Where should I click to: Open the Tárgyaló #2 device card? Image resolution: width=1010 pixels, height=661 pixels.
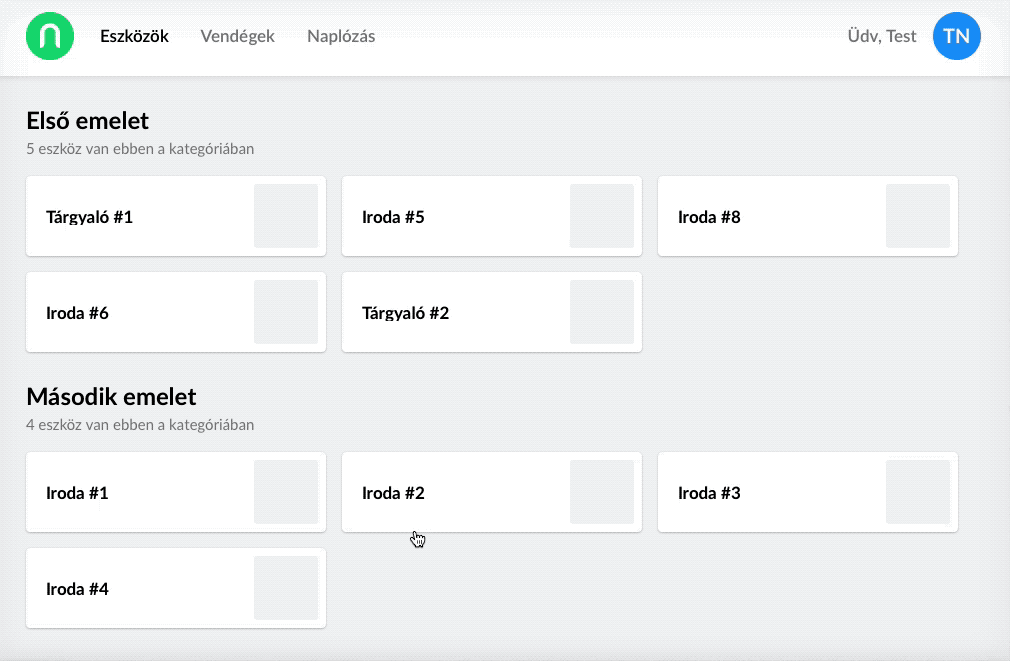455,313
